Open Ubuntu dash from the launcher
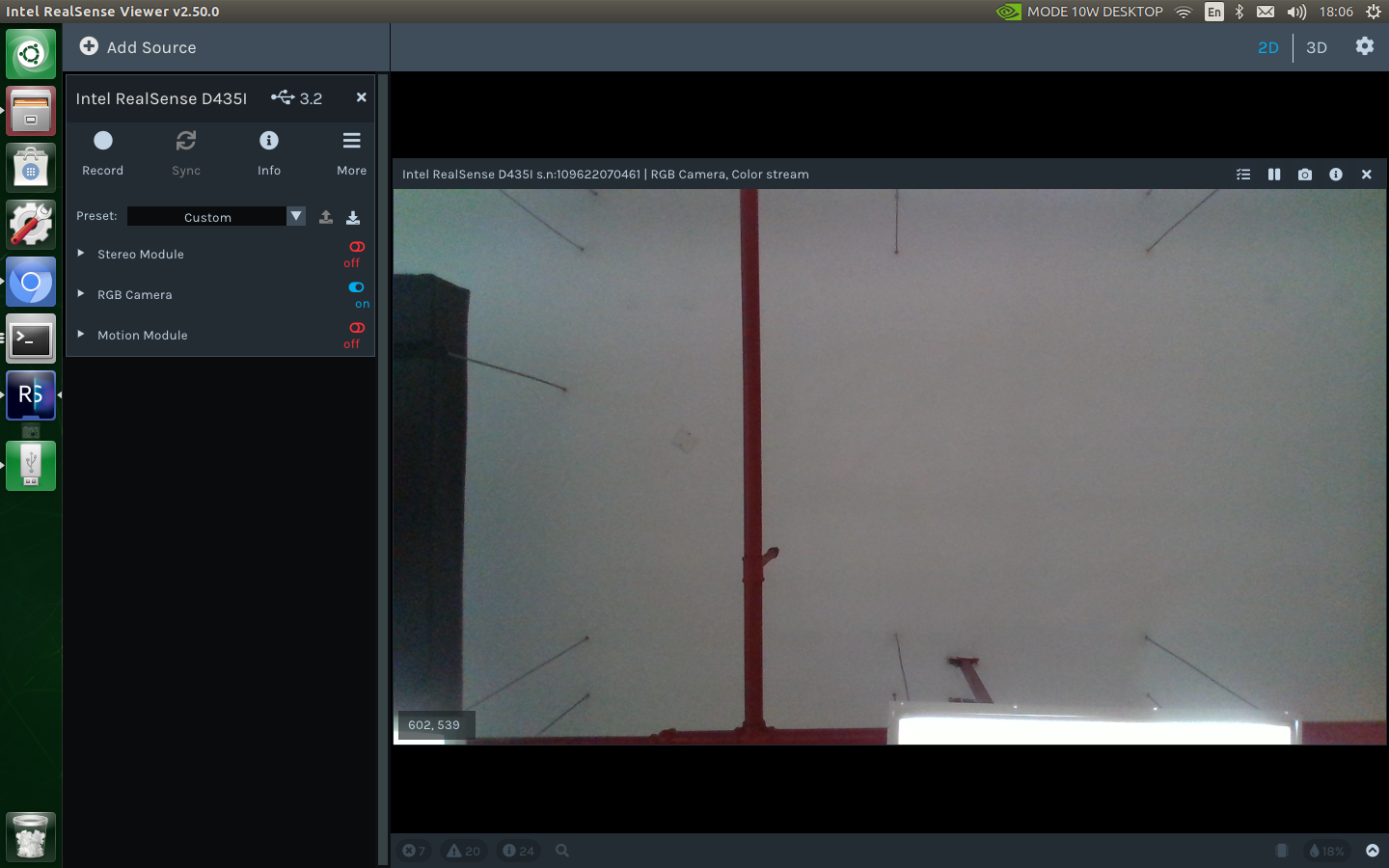1389x868 pixels. tap(31, 54)
